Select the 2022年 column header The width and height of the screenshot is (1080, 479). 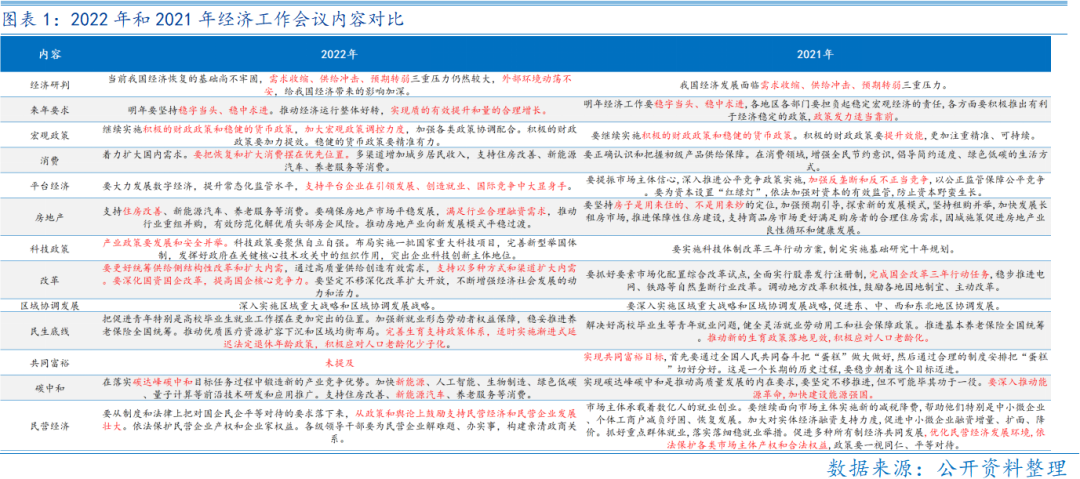click(x=339, y=53)
